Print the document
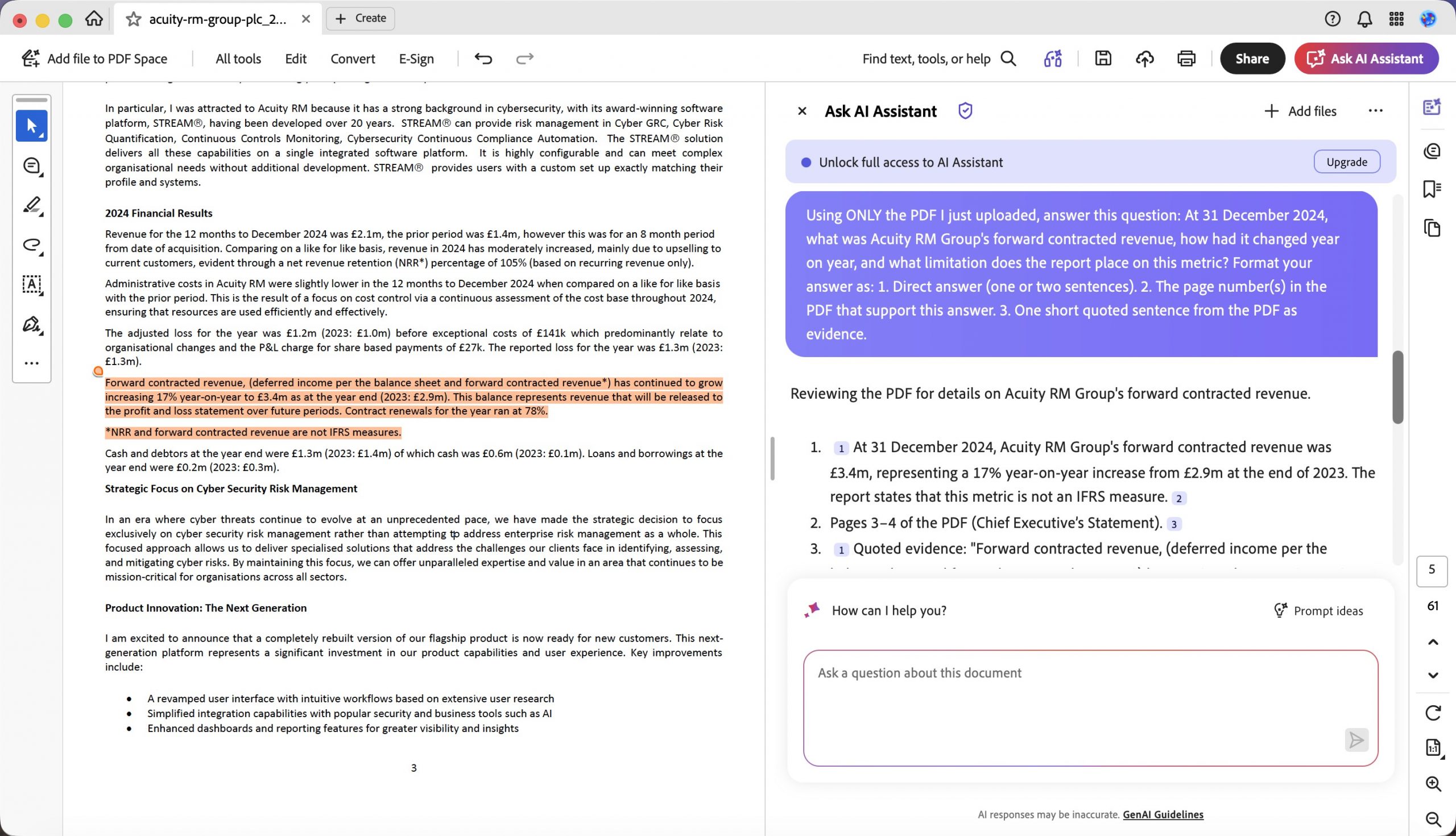Viewport: 1456px width, 836px height. tap(1186, 59)
